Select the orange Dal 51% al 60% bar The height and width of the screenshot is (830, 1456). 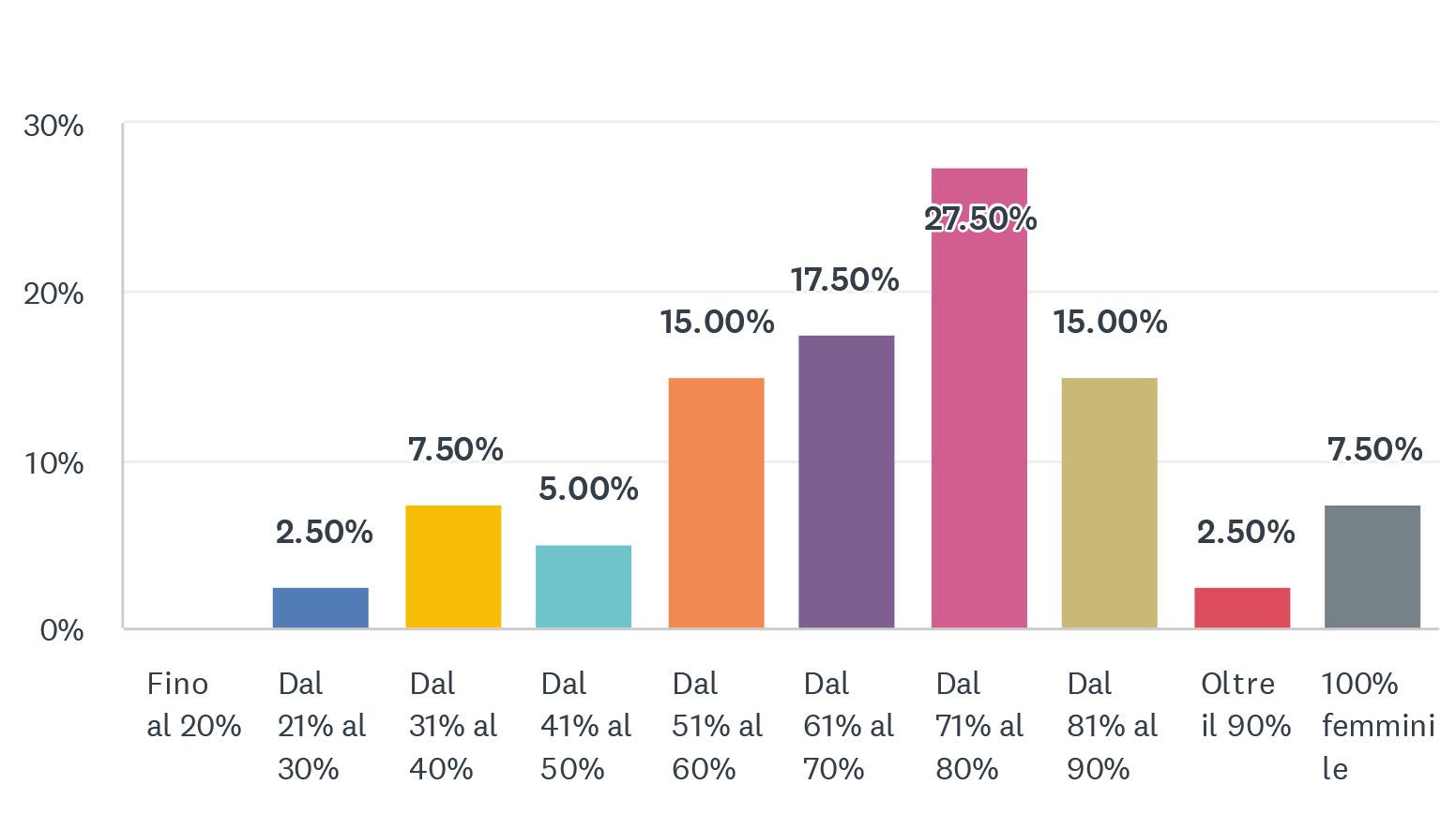[x=716, y=503]
